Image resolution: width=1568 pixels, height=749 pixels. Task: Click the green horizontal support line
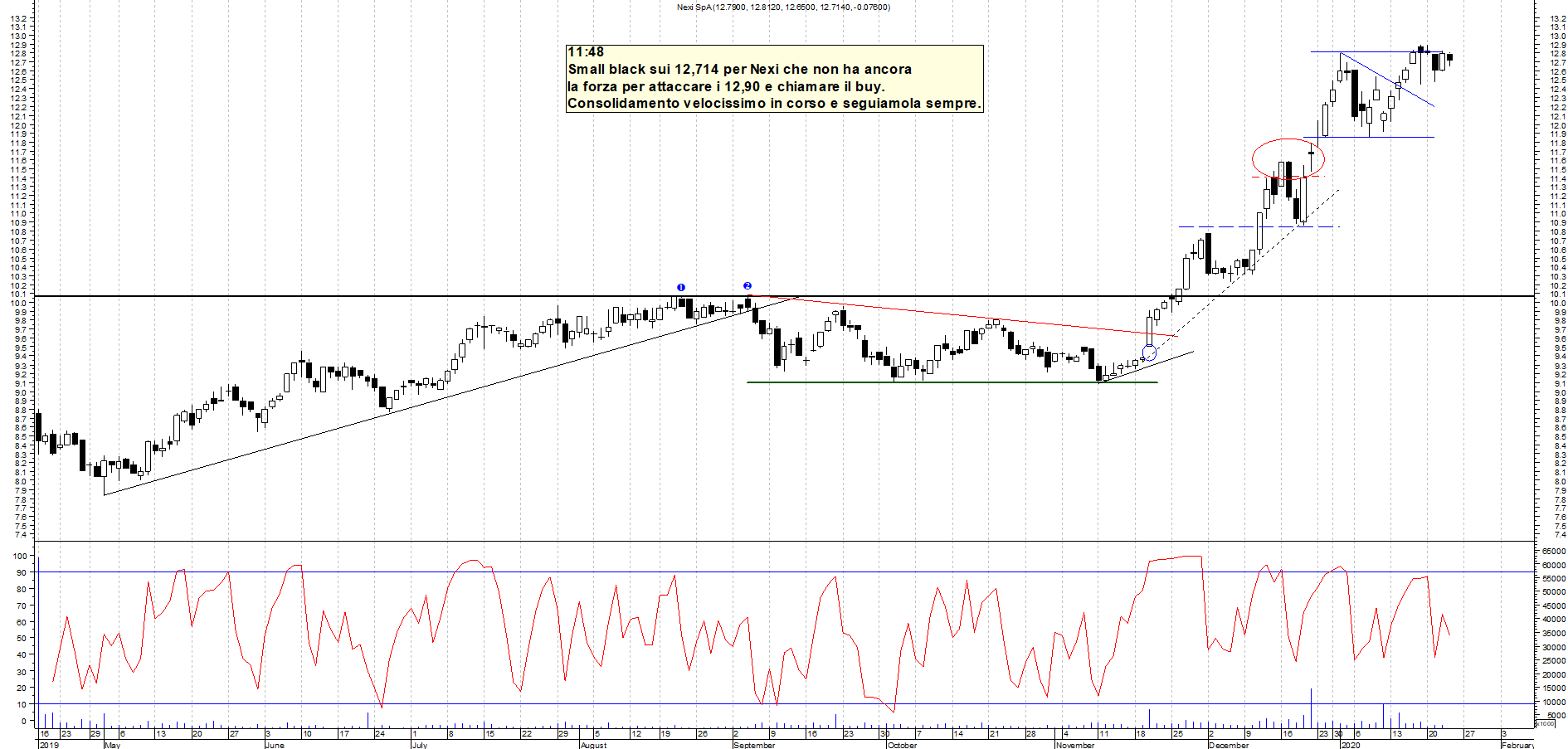click(x=952, y=382)
